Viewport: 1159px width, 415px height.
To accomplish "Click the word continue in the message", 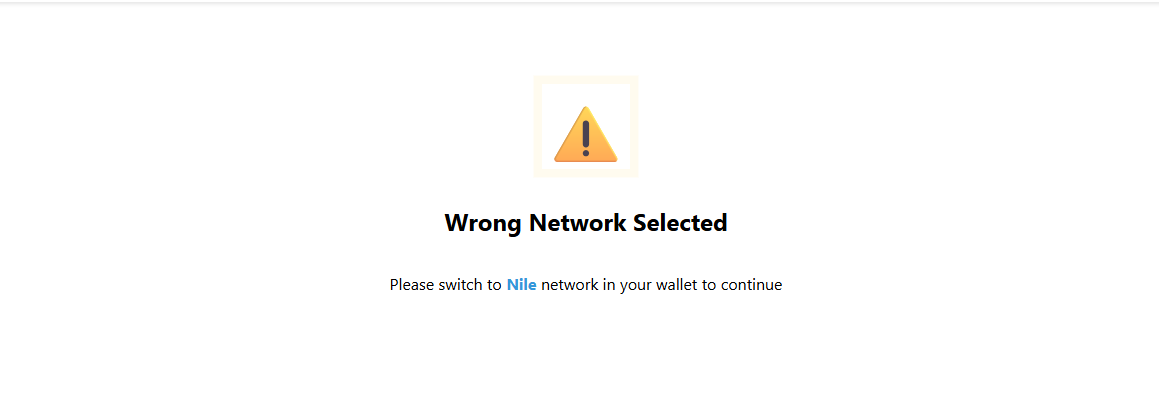I will coord(751,285).
